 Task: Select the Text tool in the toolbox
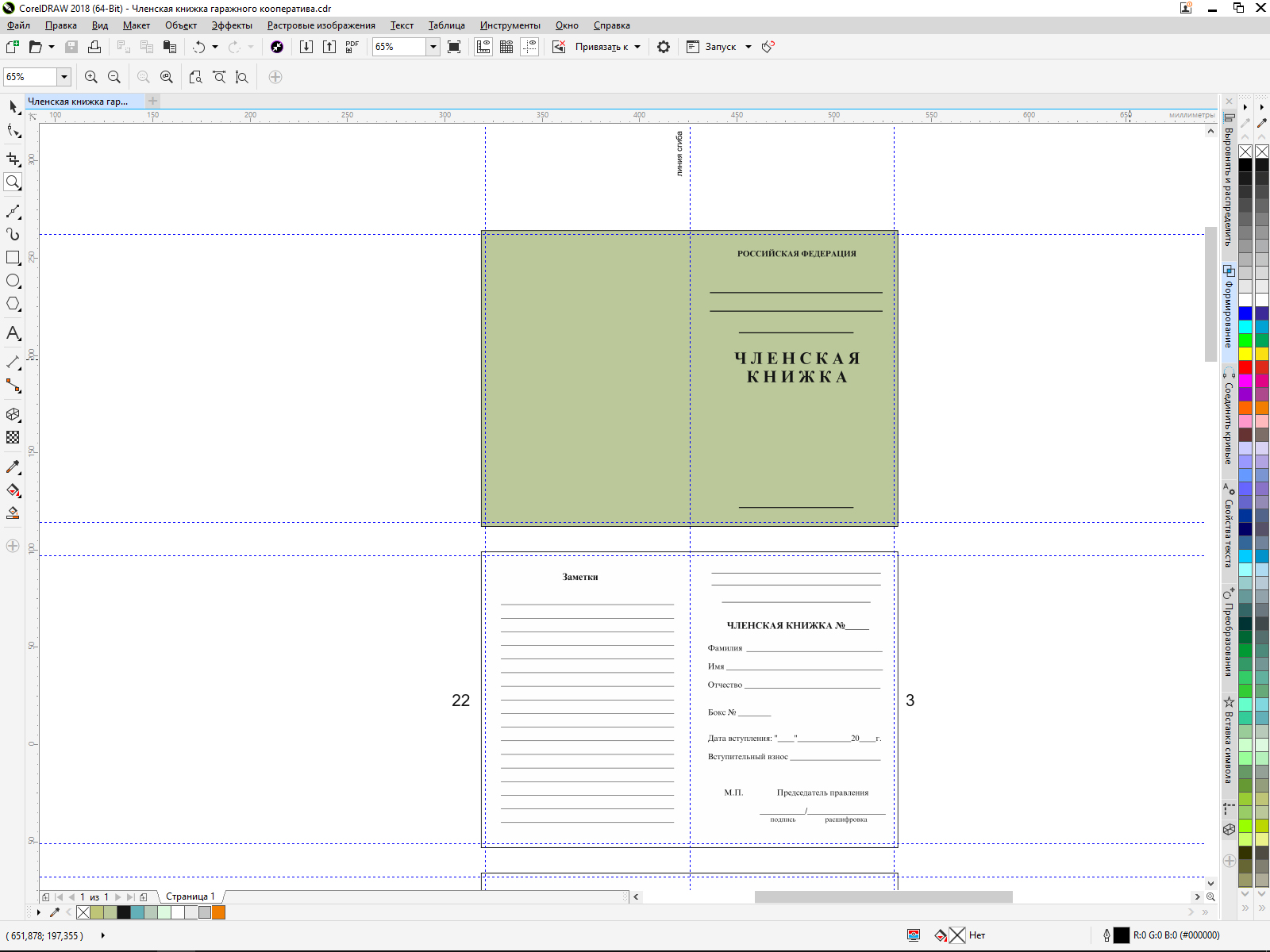coord(13,333)
